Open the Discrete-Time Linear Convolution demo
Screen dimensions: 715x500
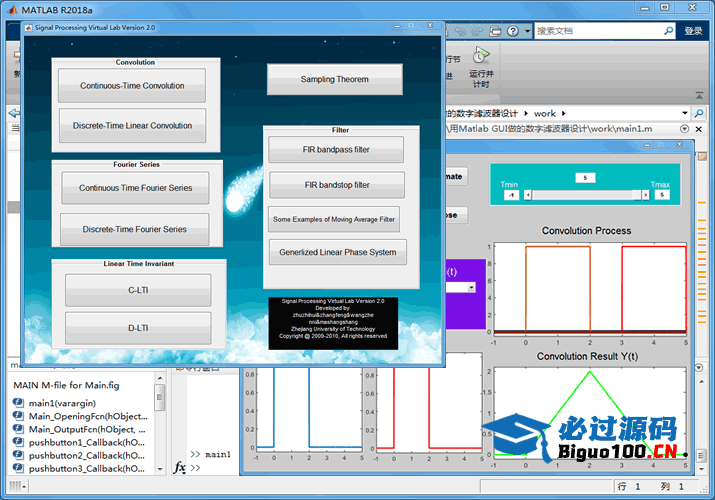(132, 125)
